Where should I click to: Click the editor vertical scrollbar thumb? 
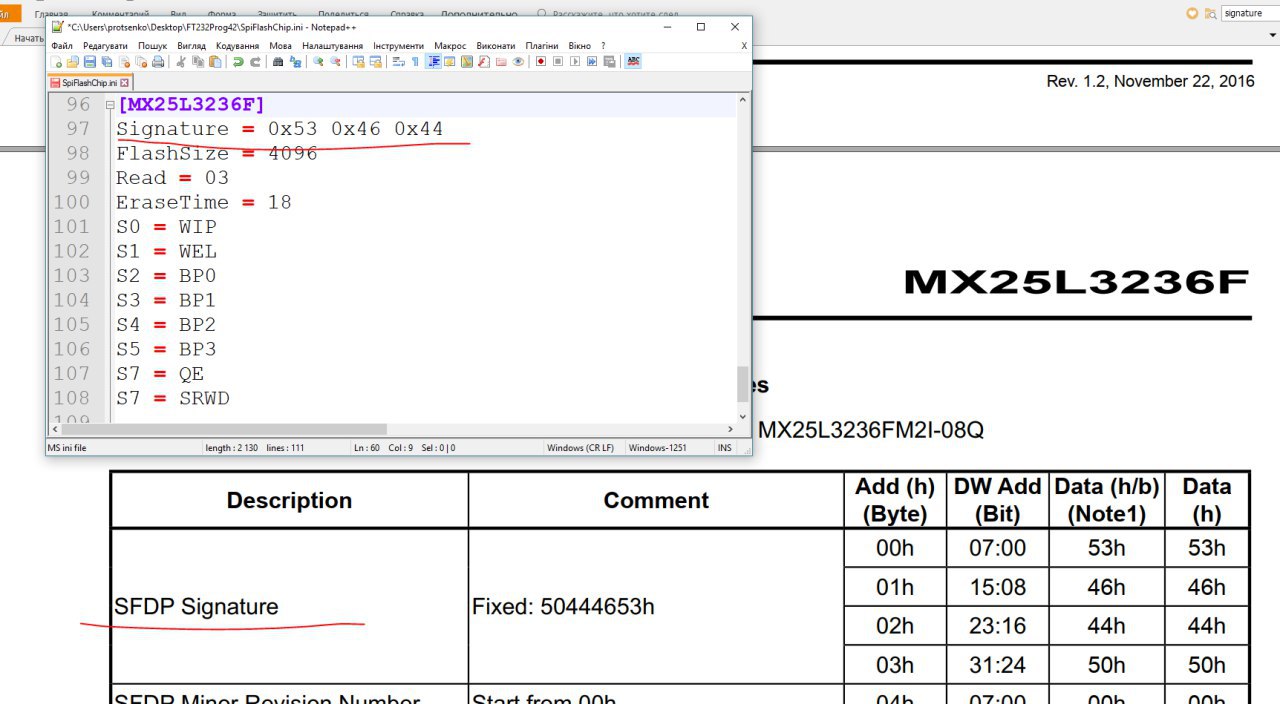click(x=742, y=383)
